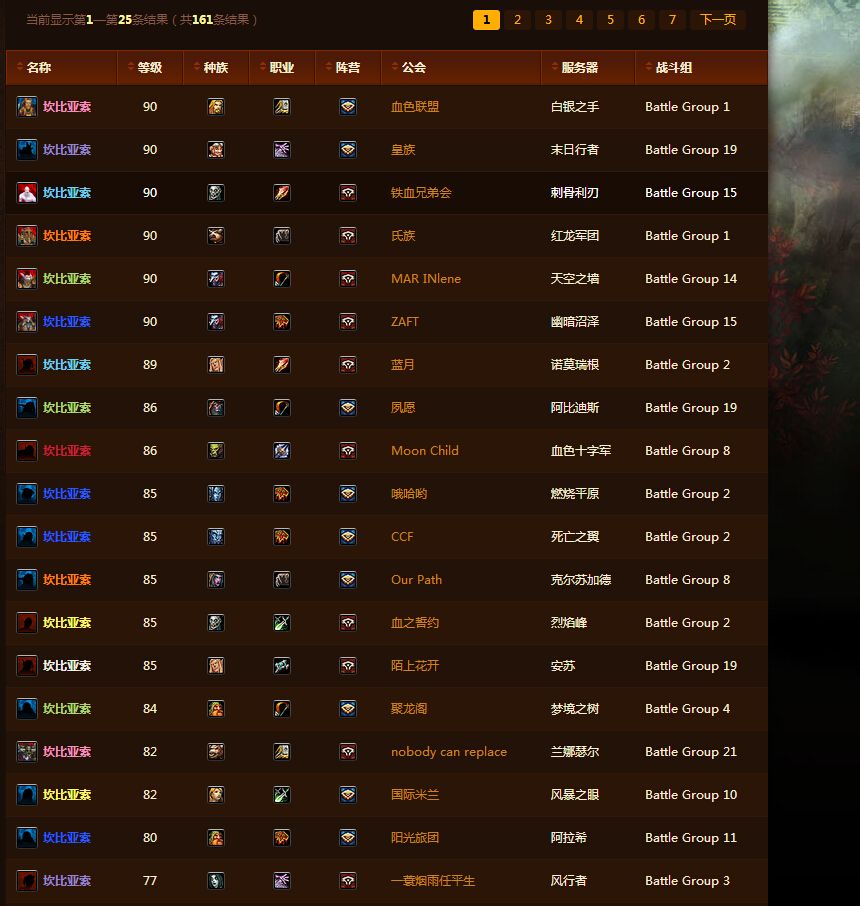Click the character avatar in the MAR INlene row
This screenshot has width=860, height=906.
coord(27,279)
